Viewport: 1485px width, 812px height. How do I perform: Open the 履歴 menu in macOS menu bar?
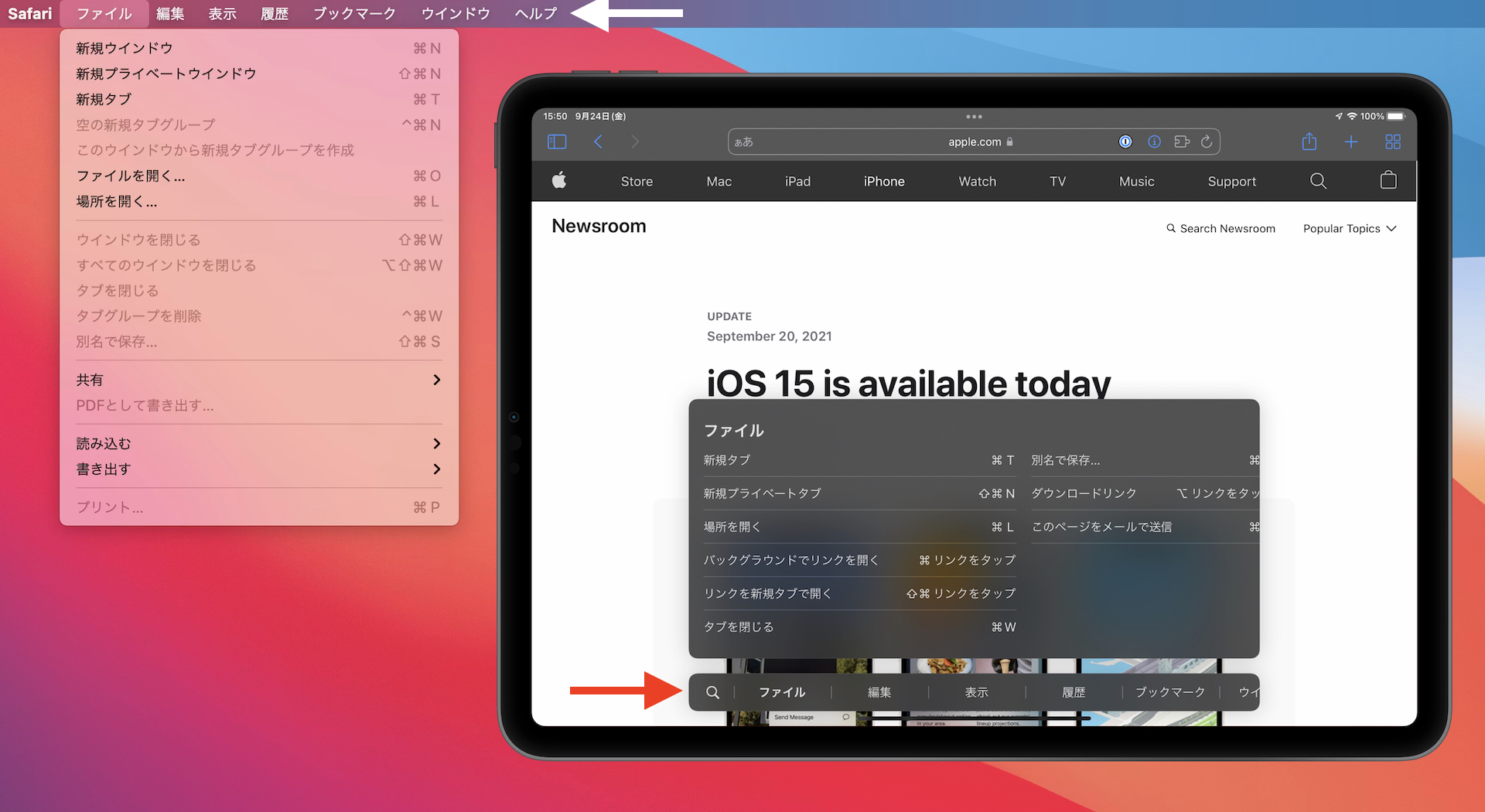click(275, 13)
